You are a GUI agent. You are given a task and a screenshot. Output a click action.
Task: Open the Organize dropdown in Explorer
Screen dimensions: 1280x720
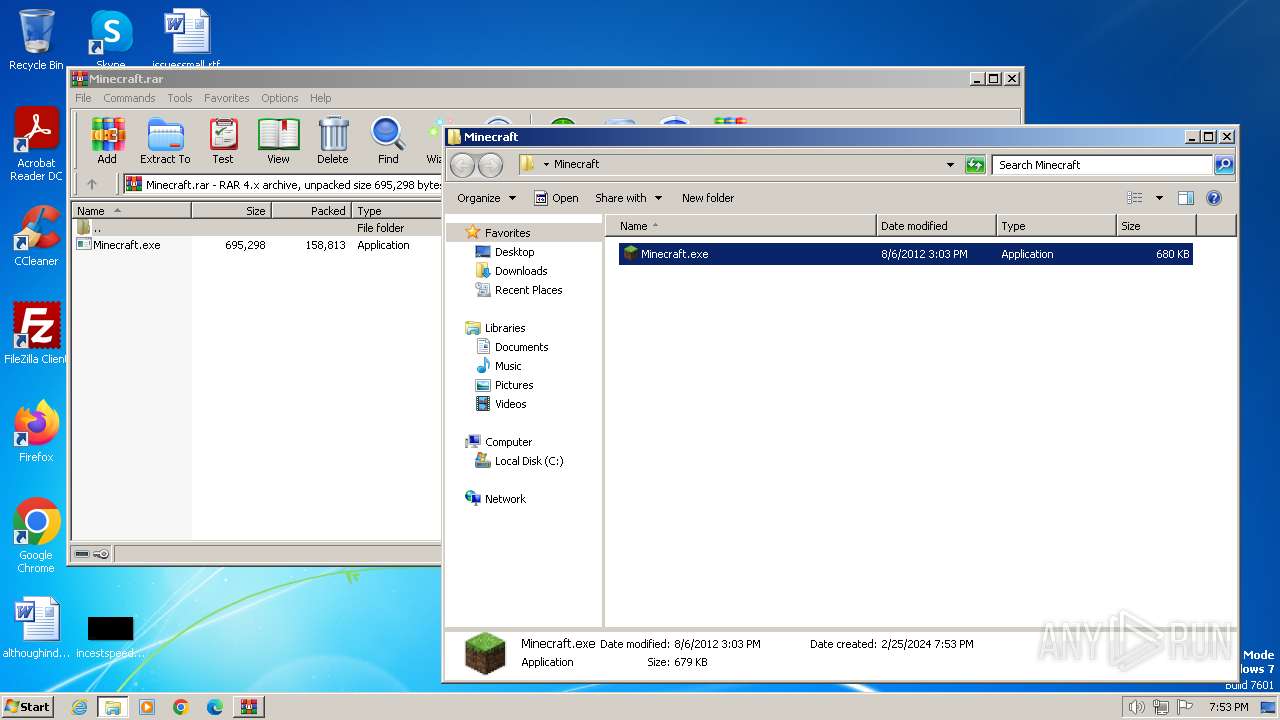point(486,198)
